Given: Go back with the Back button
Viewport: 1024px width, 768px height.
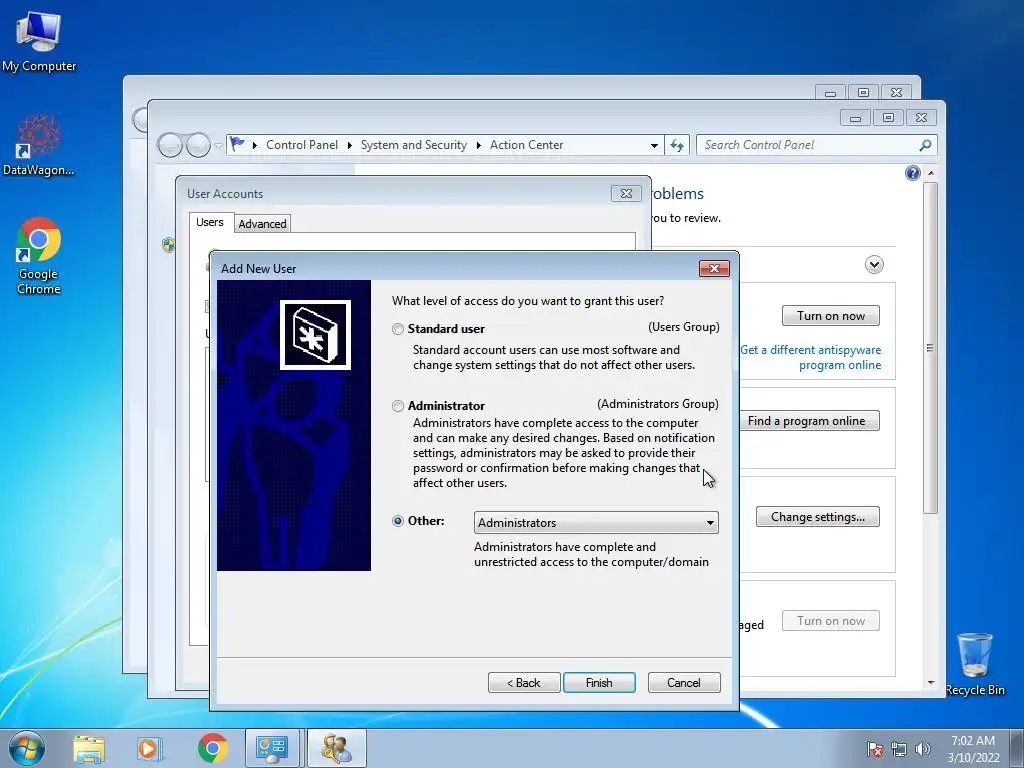Looking at the screenshot, I should point(524,682).
